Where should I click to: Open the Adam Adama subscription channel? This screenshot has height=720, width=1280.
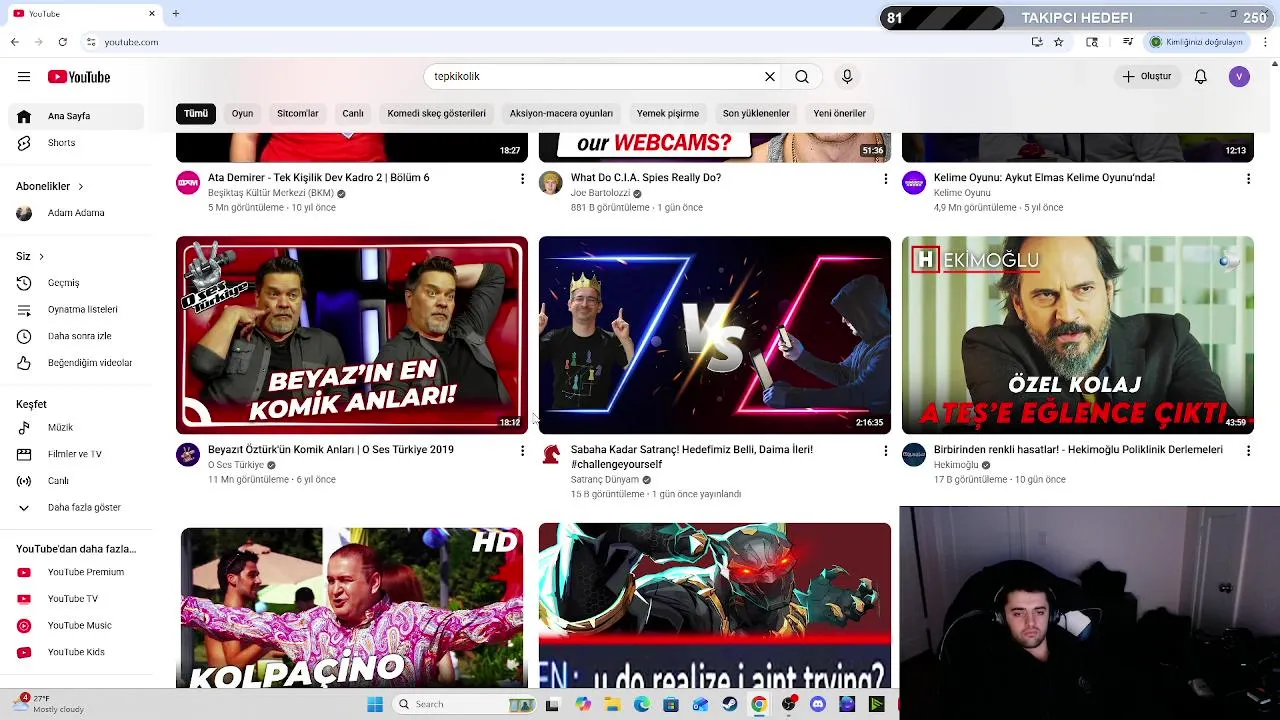point(78,213)
